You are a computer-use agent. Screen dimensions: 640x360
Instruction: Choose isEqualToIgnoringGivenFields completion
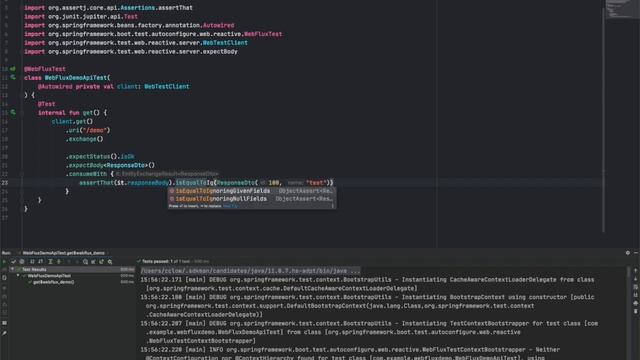tap(252, 191)
